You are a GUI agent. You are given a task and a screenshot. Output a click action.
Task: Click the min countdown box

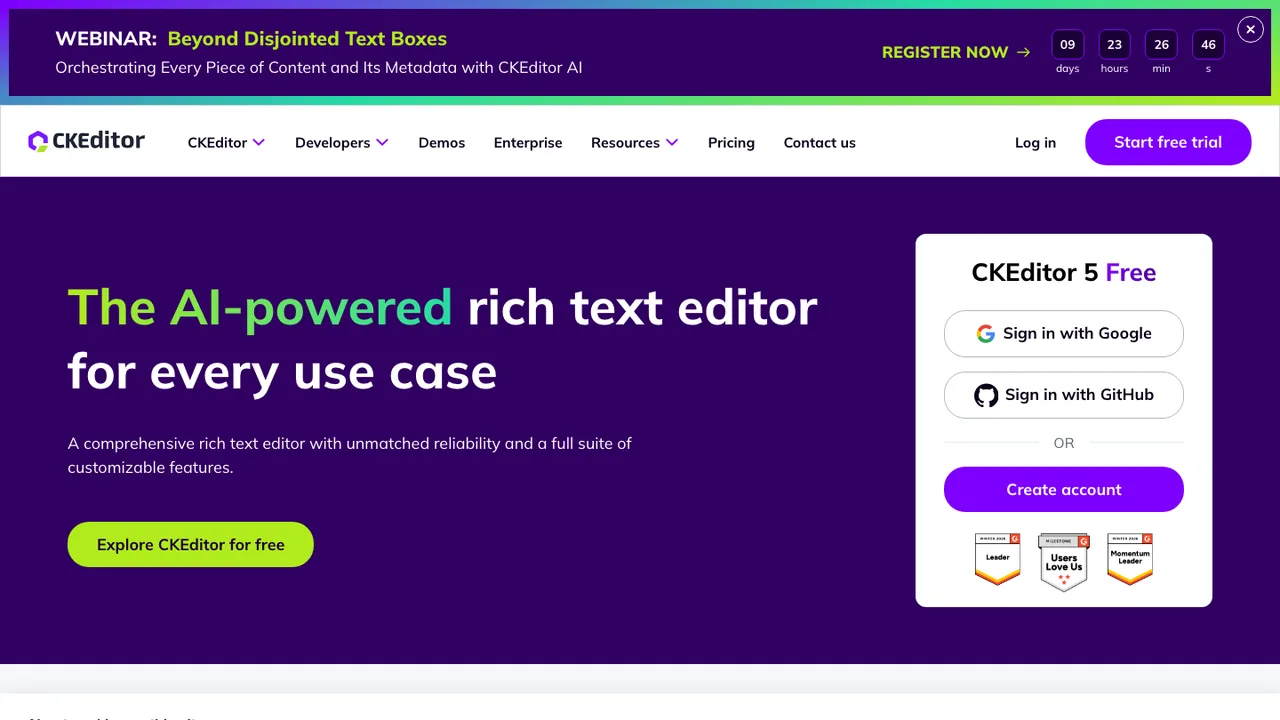1161,45
